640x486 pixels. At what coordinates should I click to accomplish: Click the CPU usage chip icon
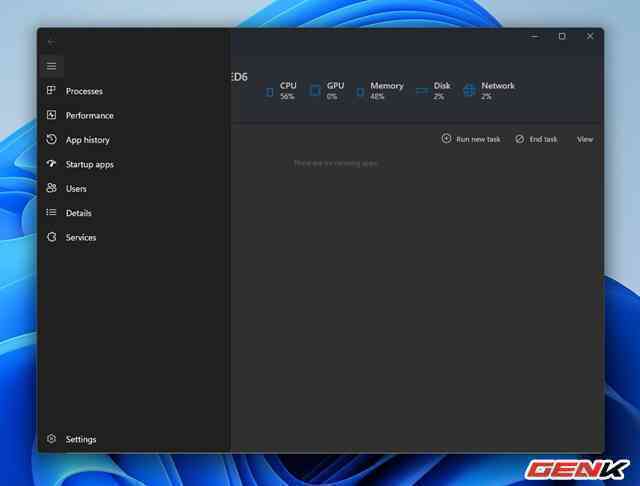tap(269, 92)
